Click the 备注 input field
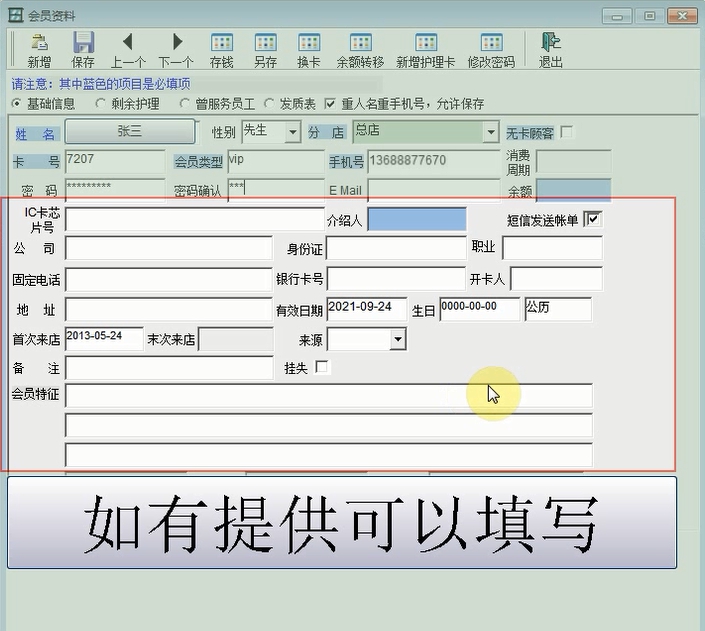Image resolution: width=705 pixels, height=631 pixels. coord(169,367)
